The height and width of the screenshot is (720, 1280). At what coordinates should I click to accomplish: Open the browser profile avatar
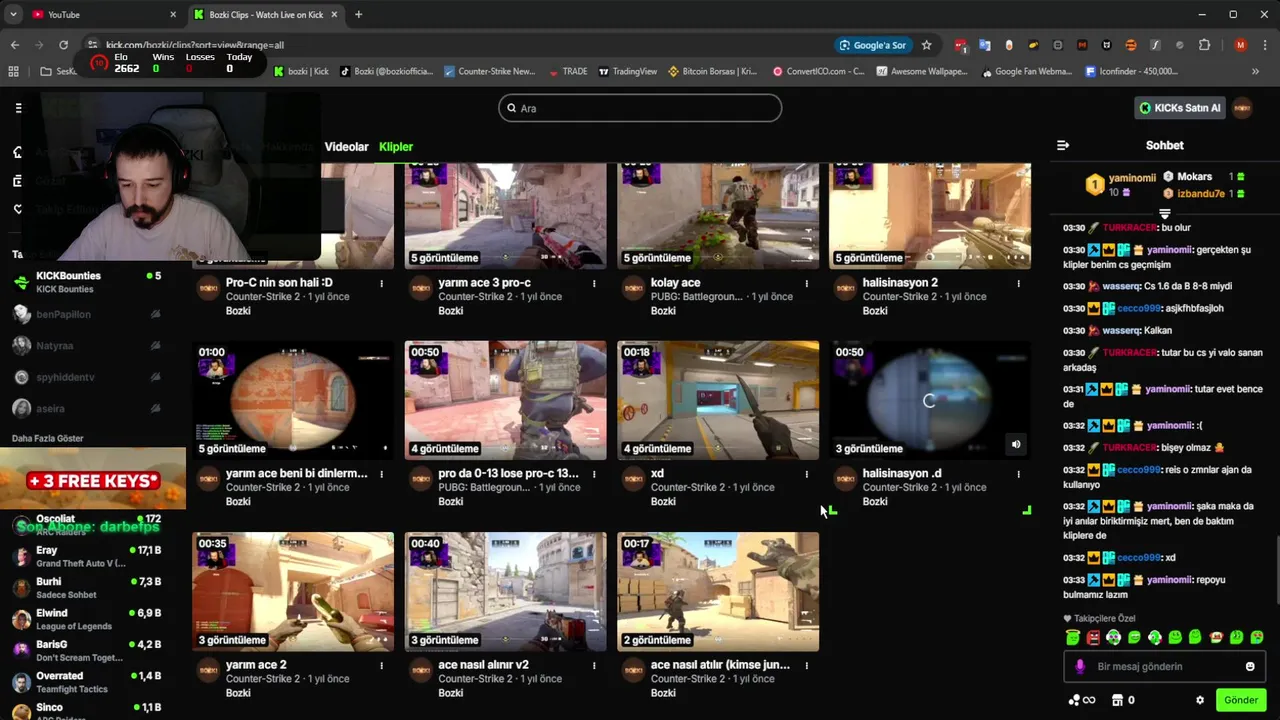tap(1241, 45)
